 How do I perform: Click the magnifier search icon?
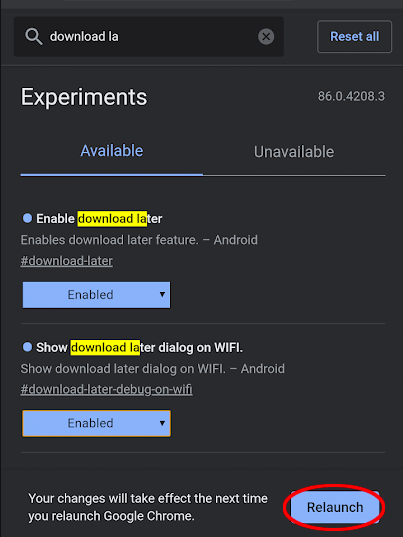tap(34, 36)
